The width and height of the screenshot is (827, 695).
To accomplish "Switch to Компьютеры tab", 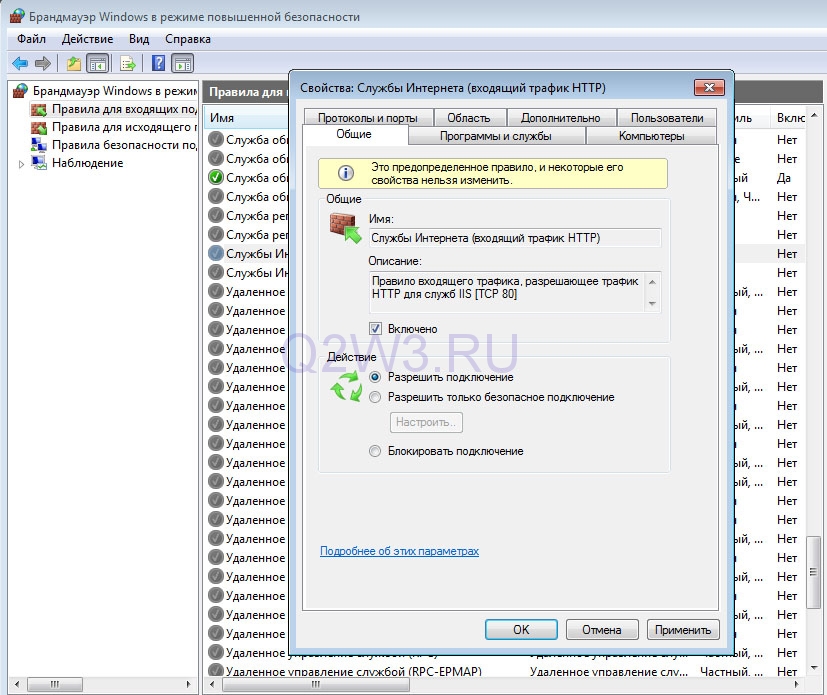I will pos(651,136).
